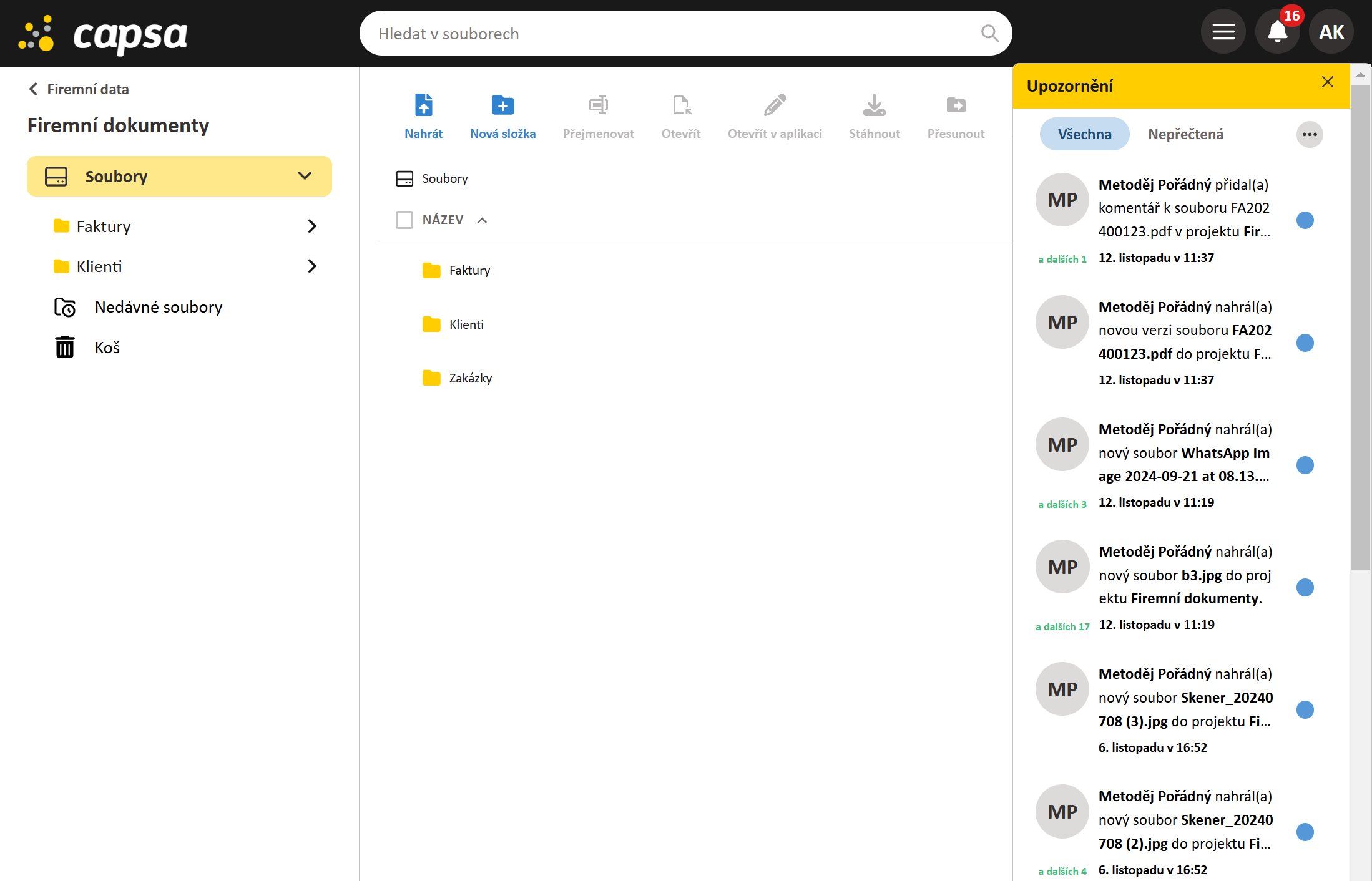Open the Zakázky folder in the file list
Viewport: 1372px width, 881px height.
coord(470,378)
